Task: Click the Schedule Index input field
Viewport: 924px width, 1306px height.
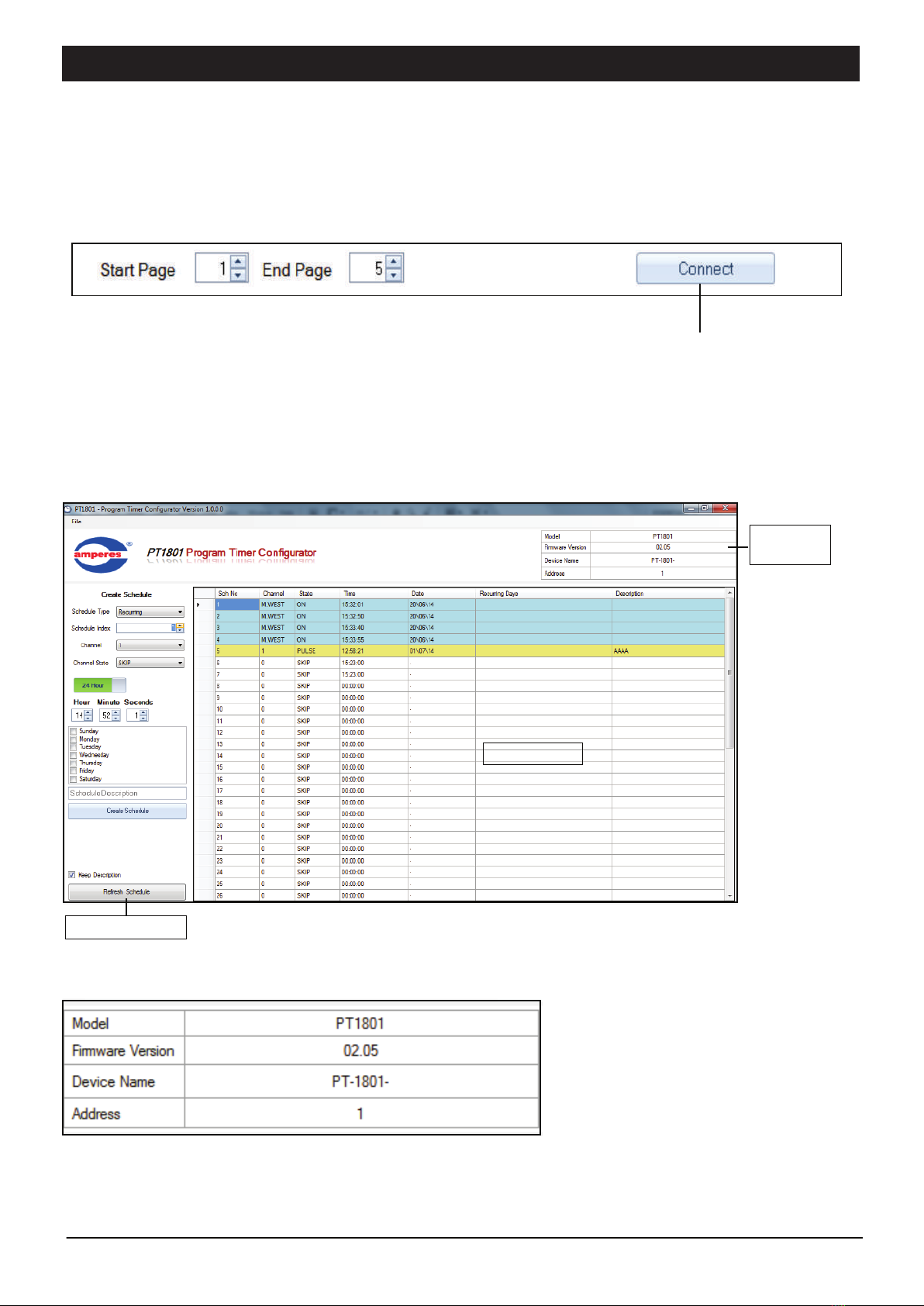Action: (146, 629)
